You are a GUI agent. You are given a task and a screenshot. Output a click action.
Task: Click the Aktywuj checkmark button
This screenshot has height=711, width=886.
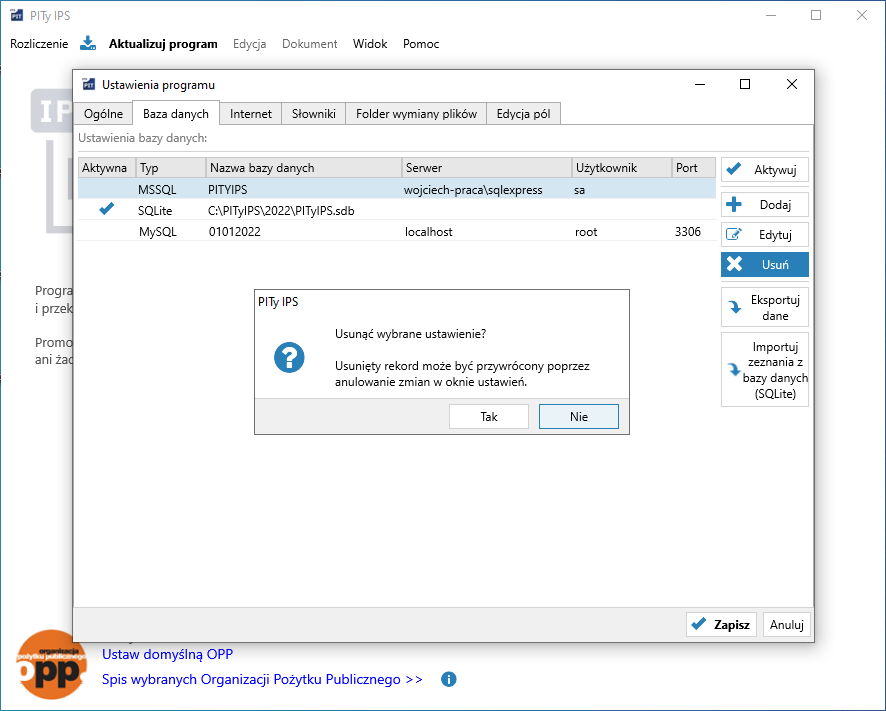click(x=764, y=170)
